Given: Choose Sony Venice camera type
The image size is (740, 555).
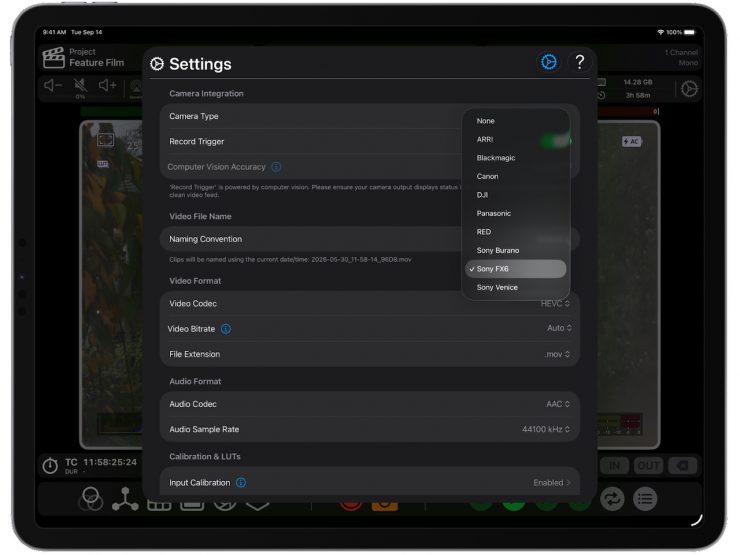Looking at the screenshot, I should 515,287.
